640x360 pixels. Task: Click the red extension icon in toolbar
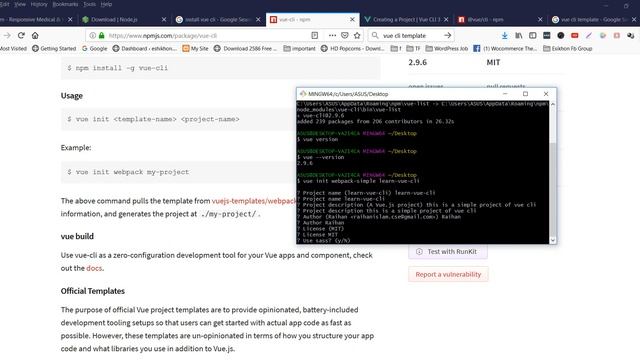(575, 36)
